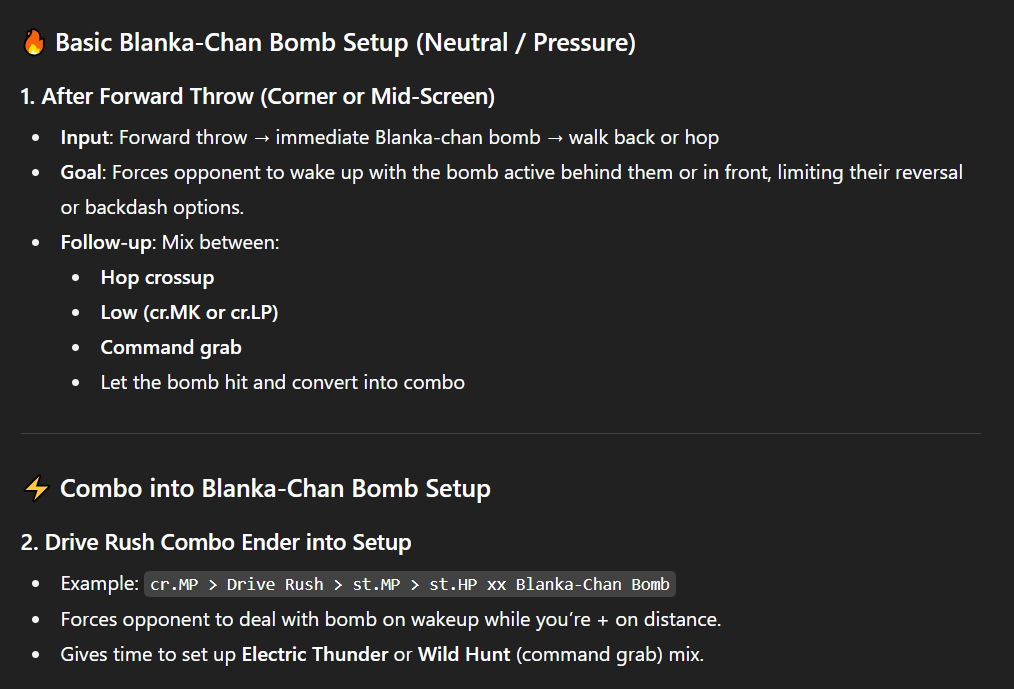Click Let the bomb hit and convert text
This screenshot has height=689, width=1014.
tap(283, 382)
